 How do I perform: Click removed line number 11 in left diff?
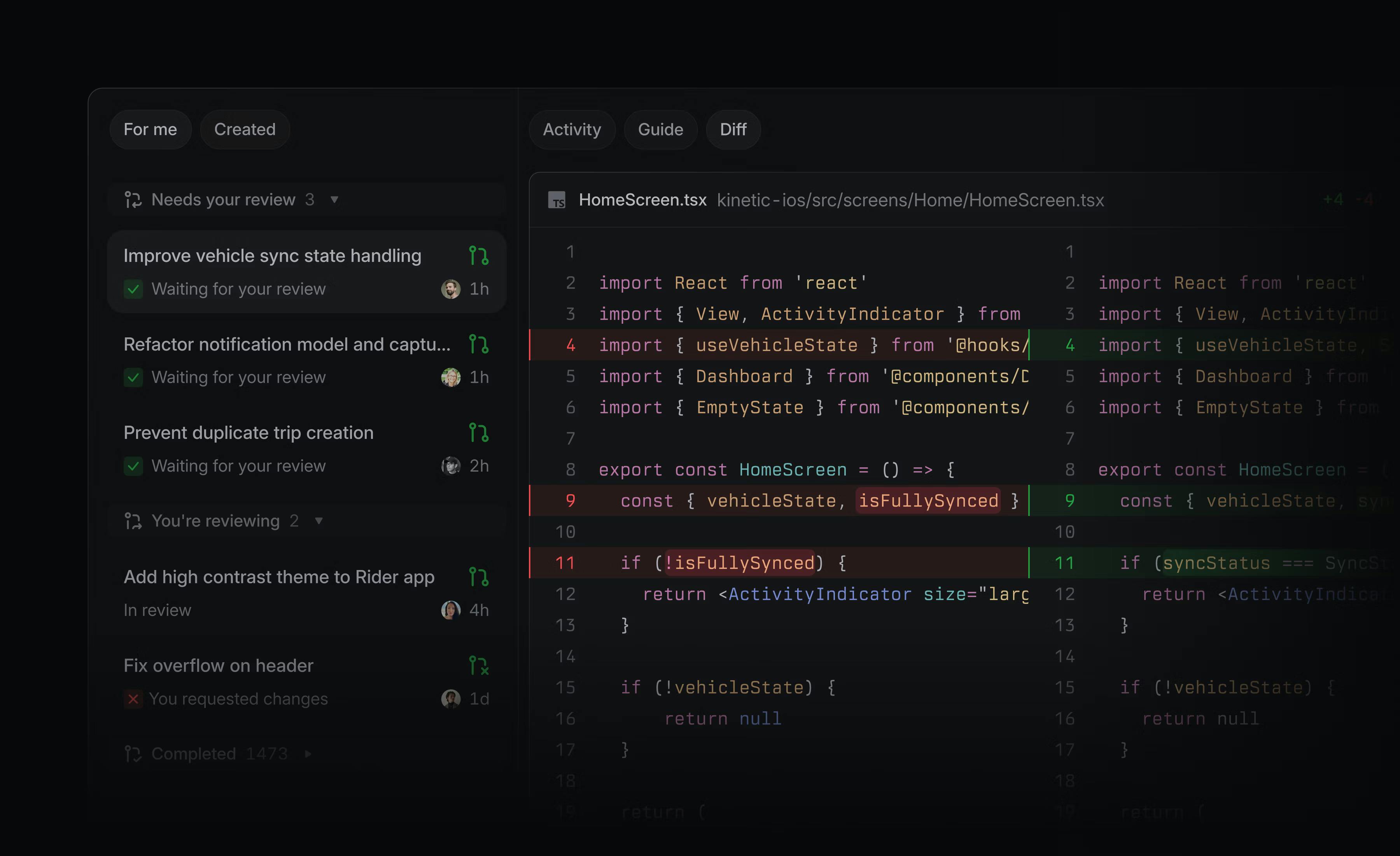565,563
